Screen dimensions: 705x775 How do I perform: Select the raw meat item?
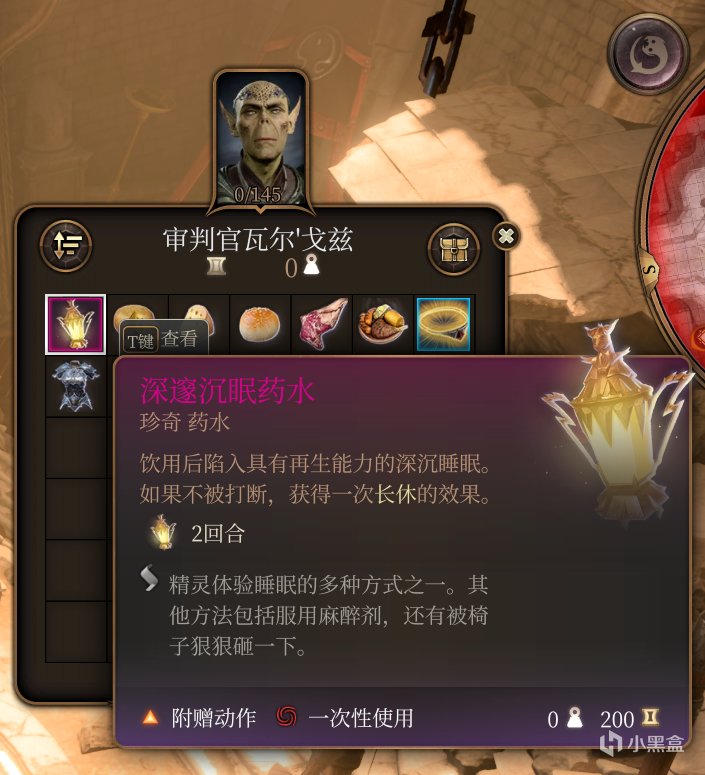tap(322, 324)
